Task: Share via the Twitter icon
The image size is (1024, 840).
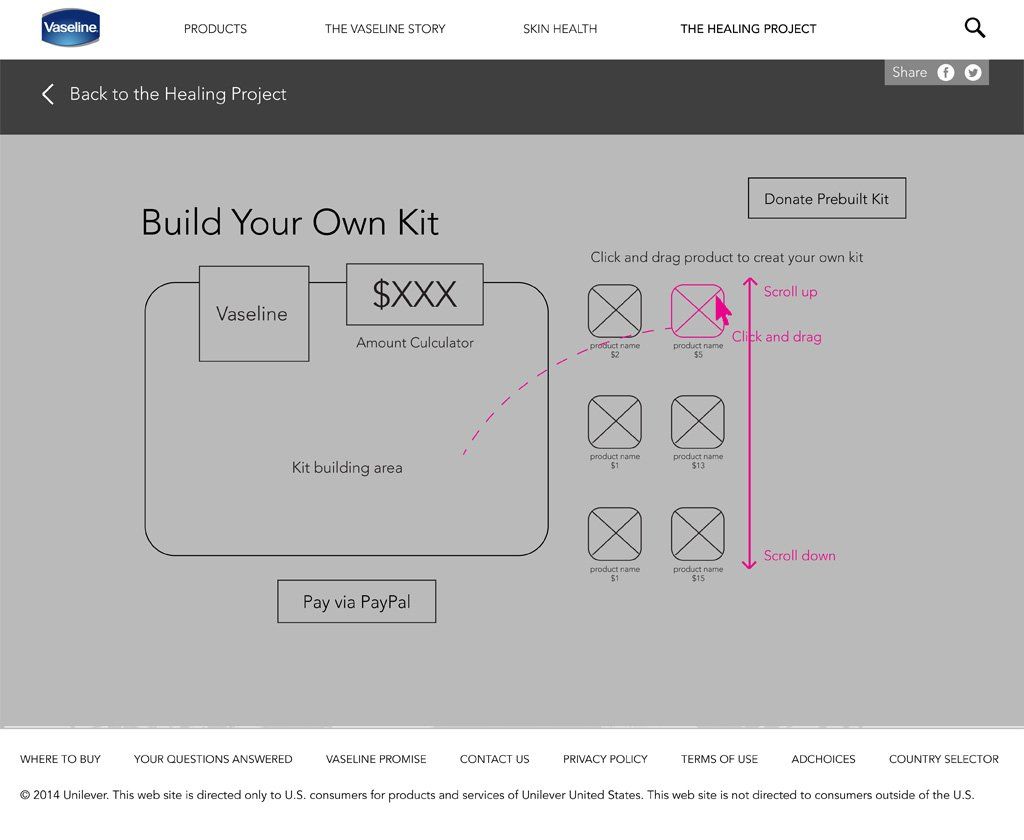Action: coord(973,73)
